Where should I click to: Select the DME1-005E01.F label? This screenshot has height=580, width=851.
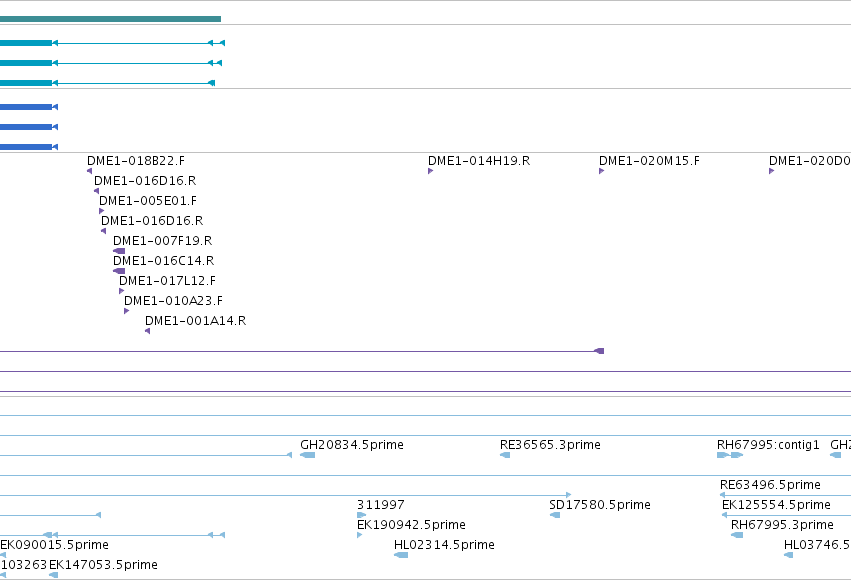[x=148, y=201]
